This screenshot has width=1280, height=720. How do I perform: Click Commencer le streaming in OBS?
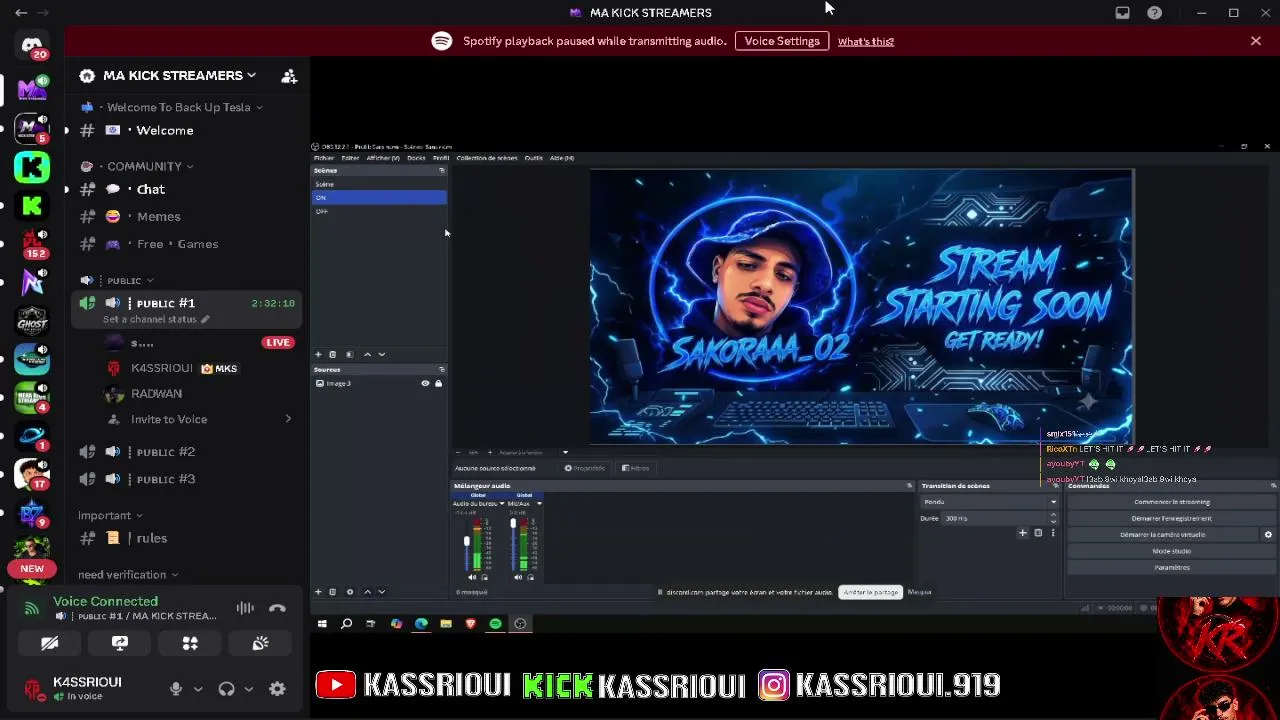click(x=1172, y=502)
